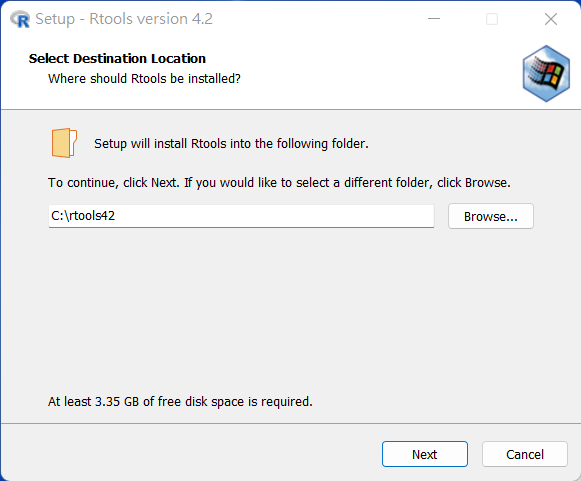Click the greyed-out maximize window button

pos(492,19)
